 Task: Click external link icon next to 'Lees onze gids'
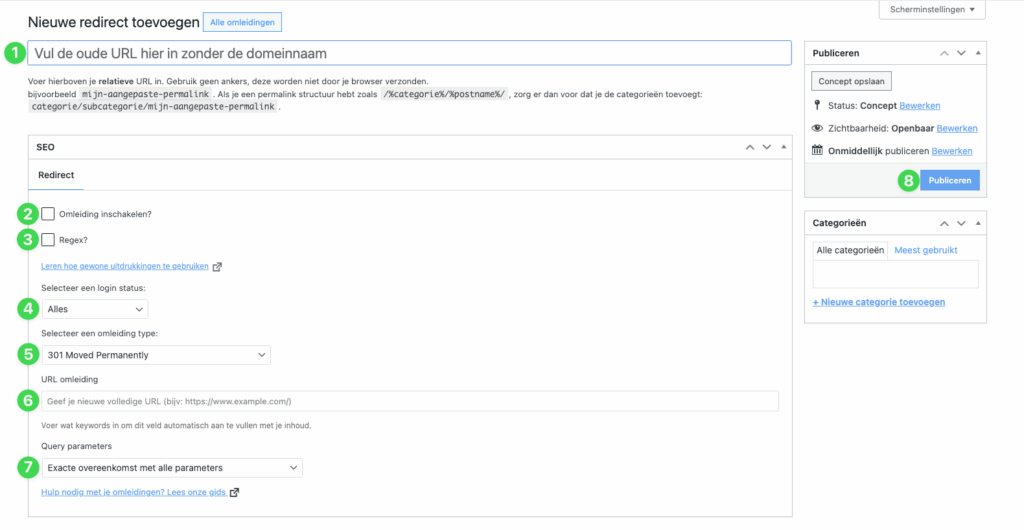tap(234, 493)
